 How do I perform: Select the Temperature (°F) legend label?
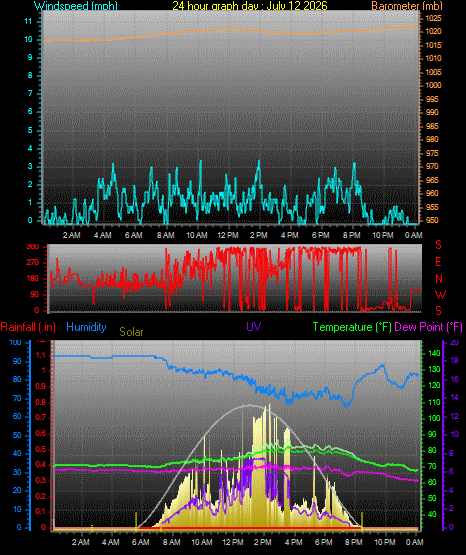pos(352,327)
